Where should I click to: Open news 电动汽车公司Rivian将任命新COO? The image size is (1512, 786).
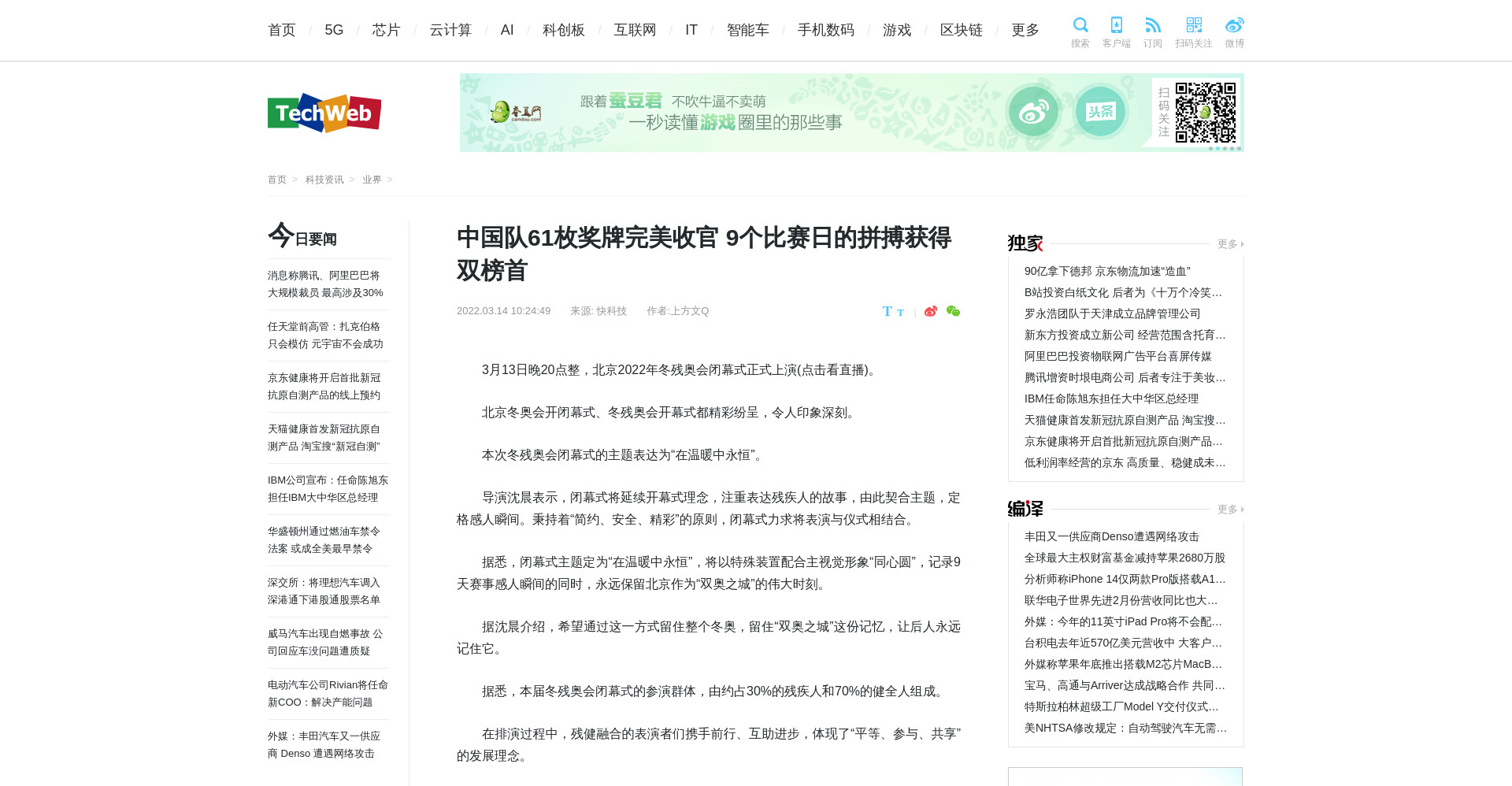(x=328, y=694)
